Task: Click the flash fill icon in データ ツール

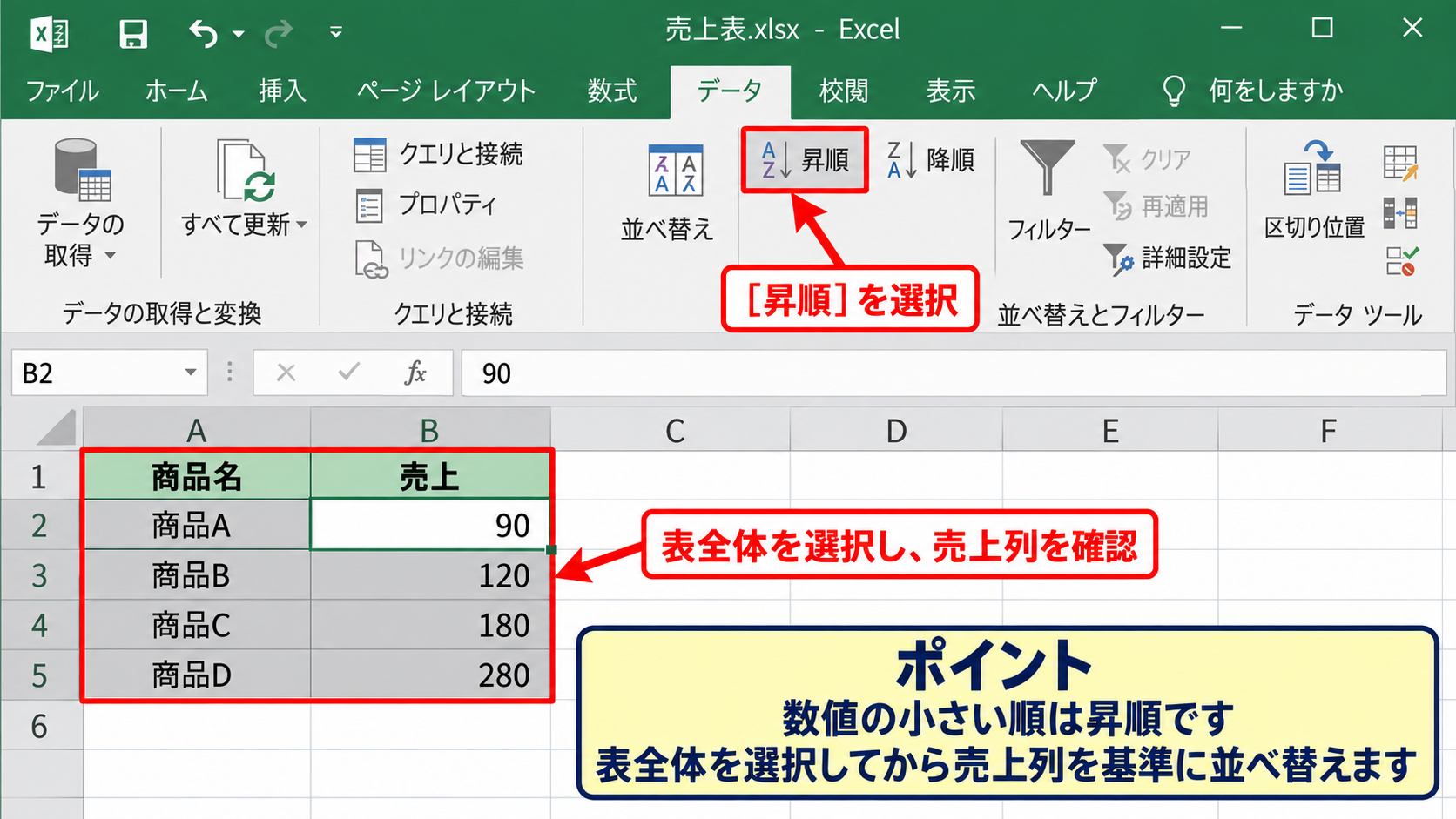Action: (x=1400, y=163)
